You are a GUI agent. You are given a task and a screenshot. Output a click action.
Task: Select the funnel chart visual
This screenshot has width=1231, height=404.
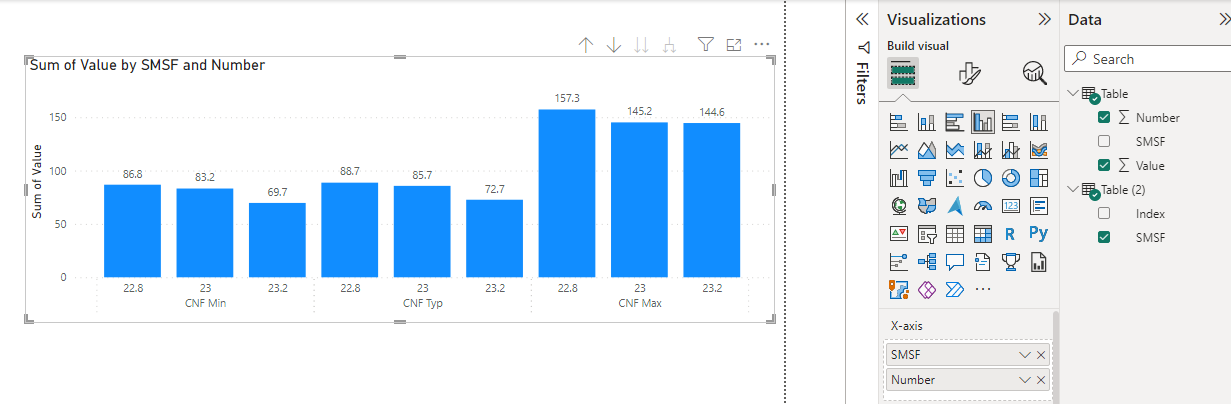pyautogui.click(x=926, y=178)
